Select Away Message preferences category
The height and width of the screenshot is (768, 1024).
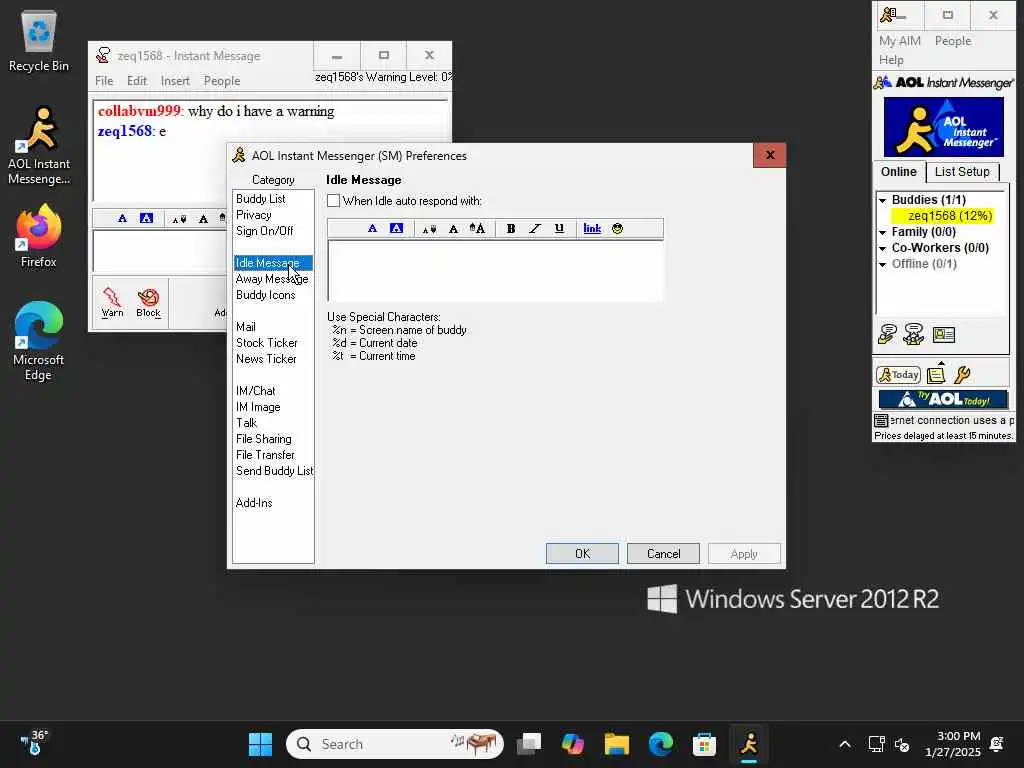click(272, 279)
